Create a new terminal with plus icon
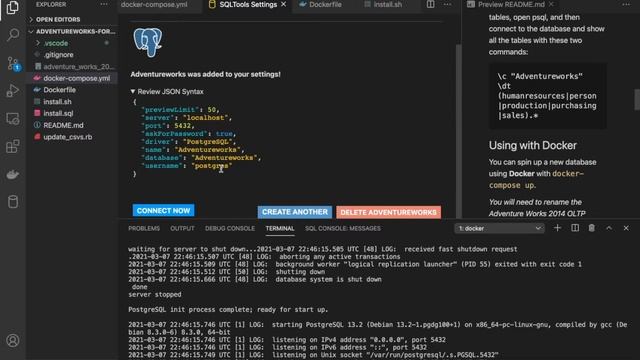Screen dimensions: 640x360 tap(557, 228)
